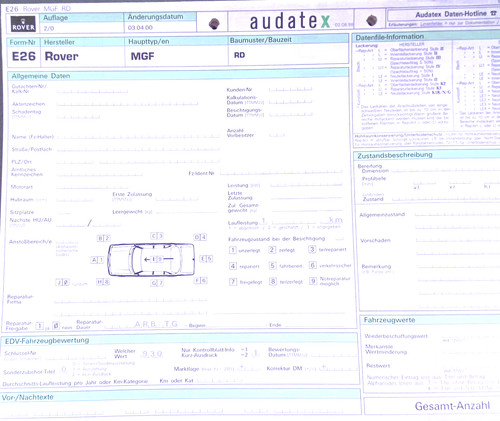
Task: Click the Welcher Wert 9.3.0 field
Action: (x=152, y=354)
